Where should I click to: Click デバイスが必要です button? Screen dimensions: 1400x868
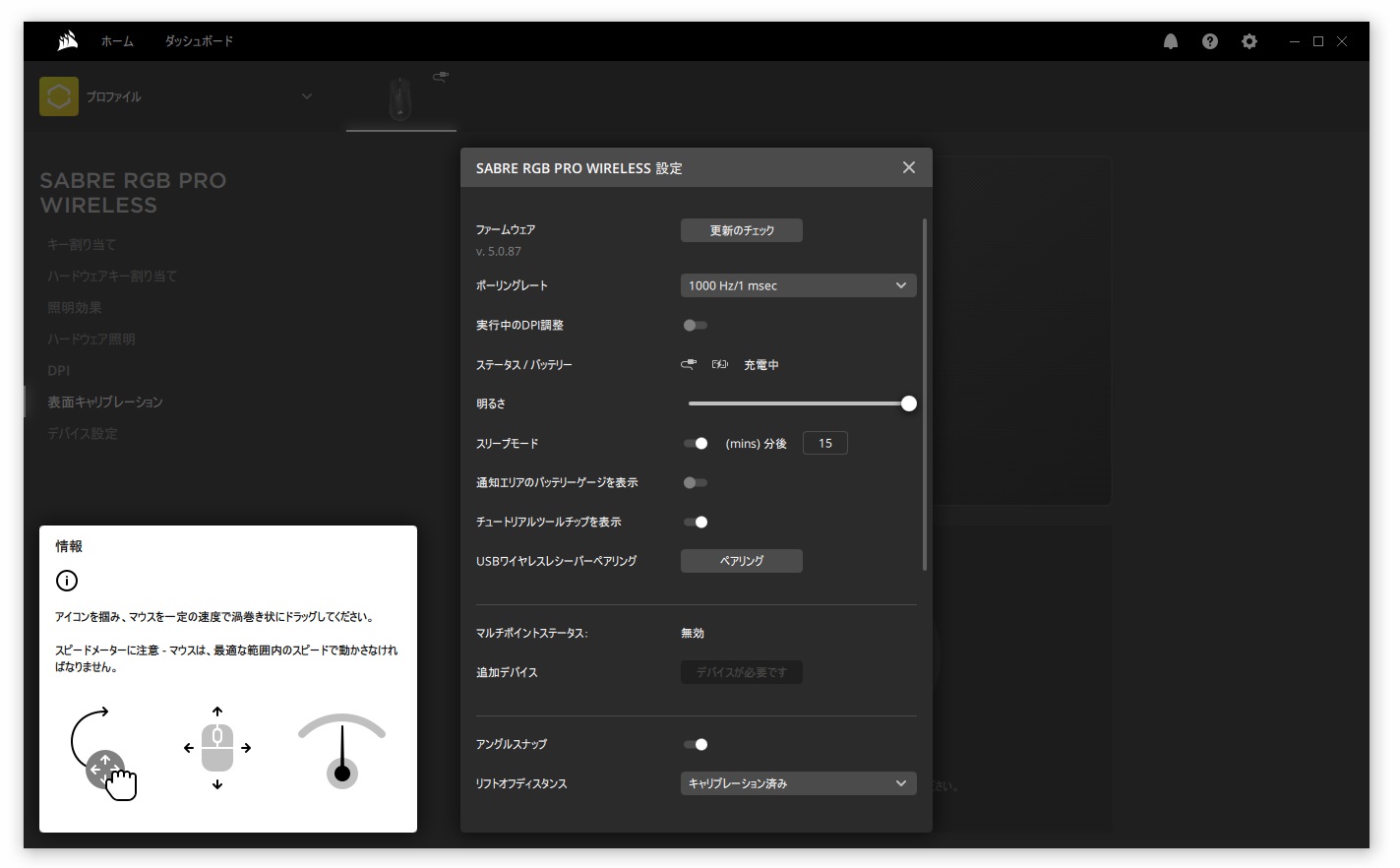pos(742,672)
